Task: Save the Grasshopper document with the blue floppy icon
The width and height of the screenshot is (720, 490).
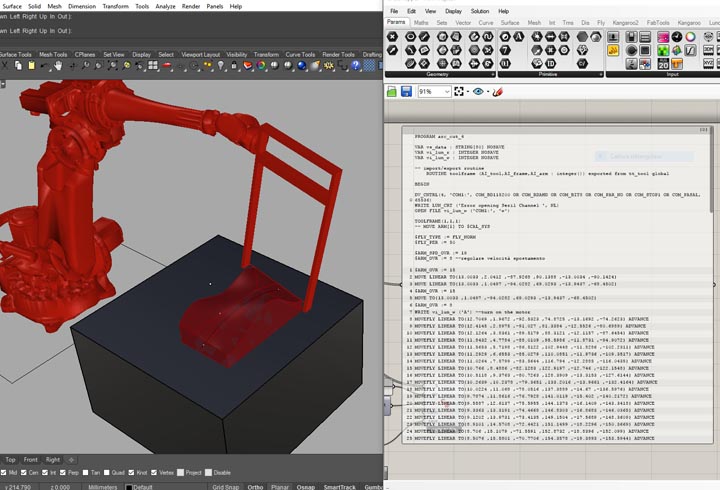Action: click(406, 91)
